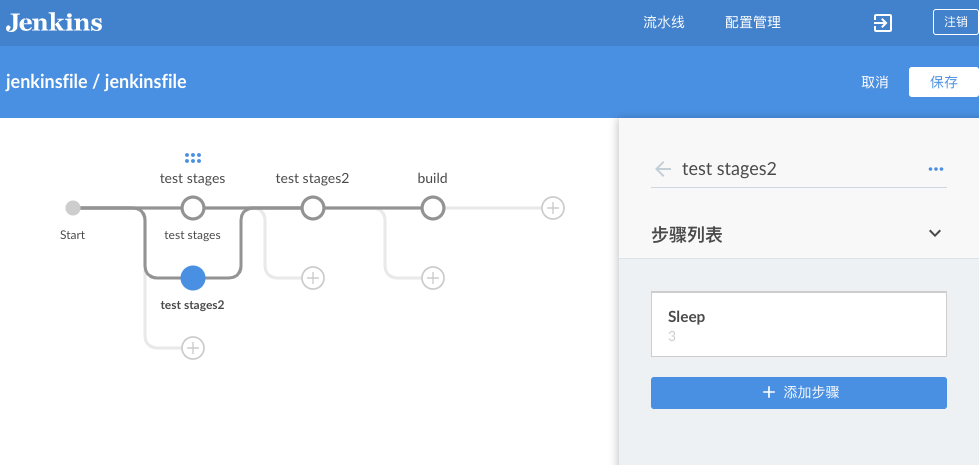Click the 'Start' label
The image size is (979, 465).
pyautogui.click(x=72, y=235)
